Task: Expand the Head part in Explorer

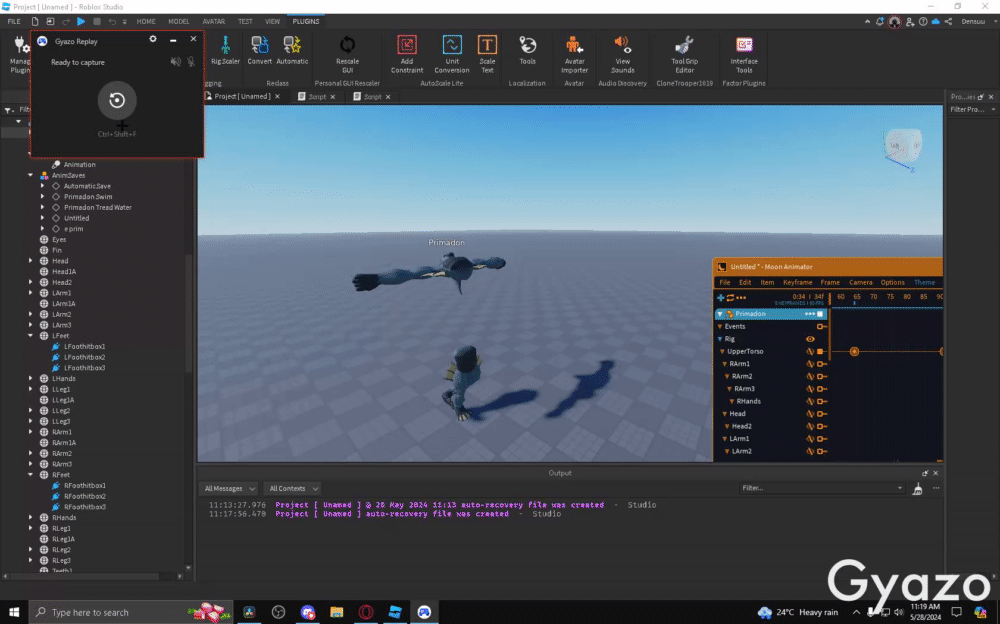Action: (x=31, y=261)
